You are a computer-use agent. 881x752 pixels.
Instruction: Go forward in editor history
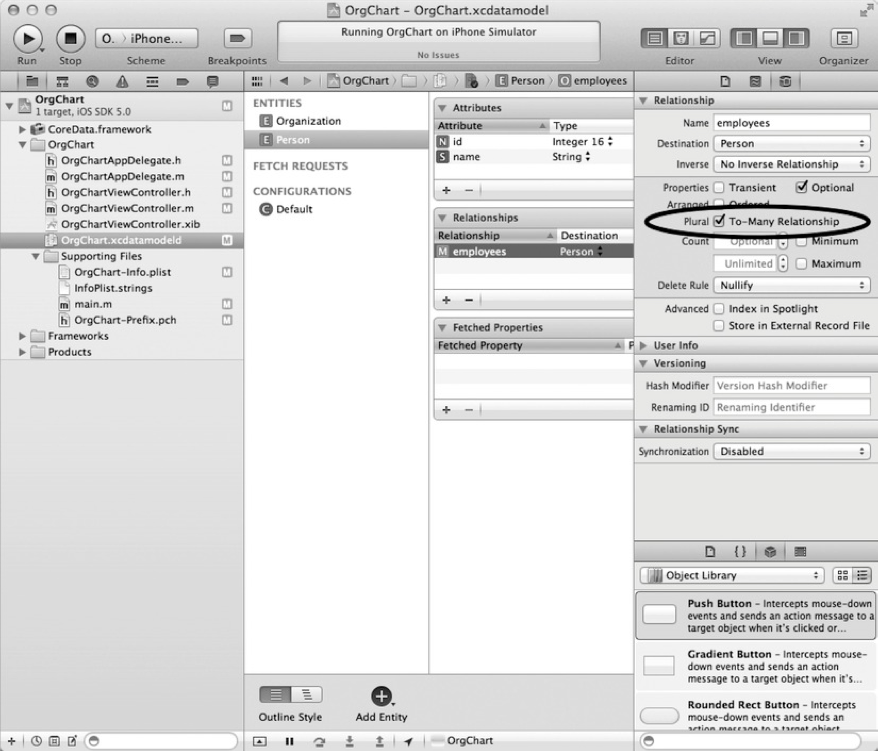pyautogui.click(x=307, y=81)
